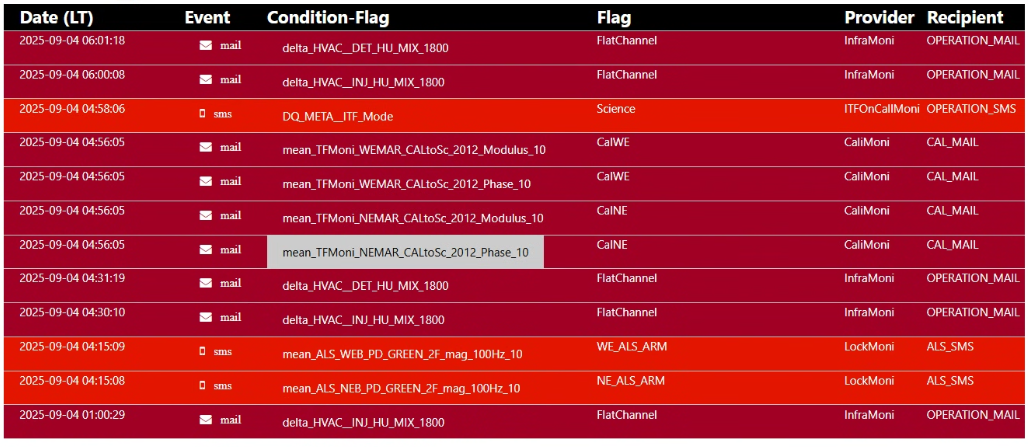Open DQ_META__ITF_Mode condition flag
1028x447 pixels.
338,116
